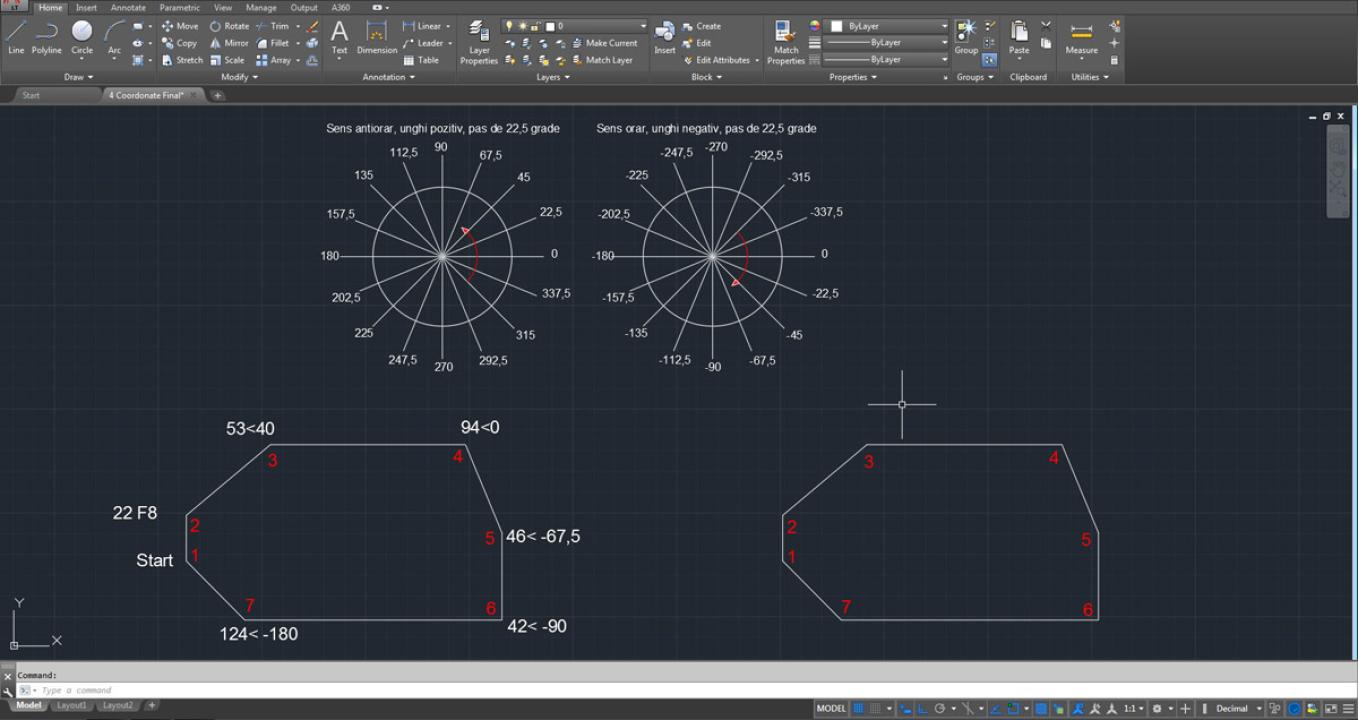This screenshot has width=1358, height=720.
Task: Open Layer Properties manager
Action: tap(479, 43)
